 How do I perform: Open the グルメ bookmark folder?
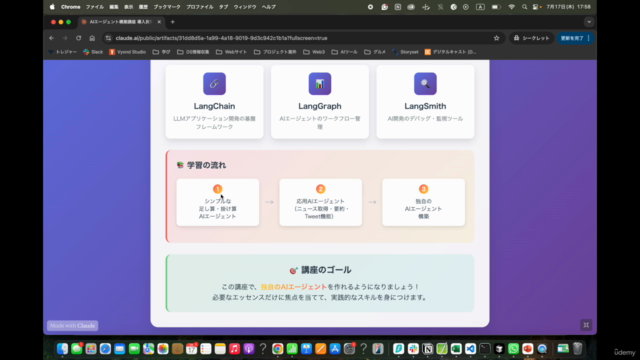click(x=375, y=52)
